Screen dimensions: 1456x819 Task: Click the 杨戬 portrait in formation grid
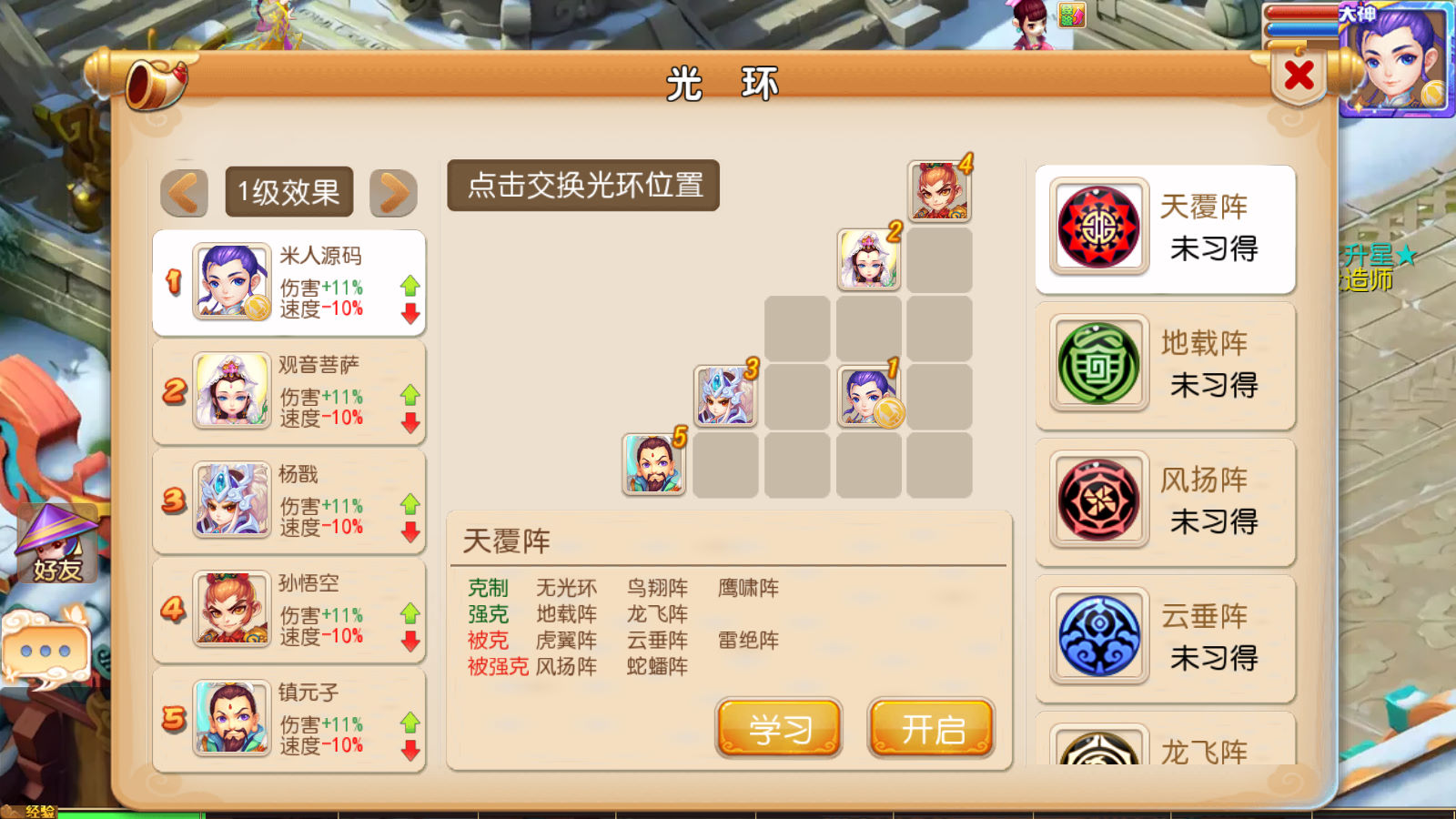click(x=725, y=396)
